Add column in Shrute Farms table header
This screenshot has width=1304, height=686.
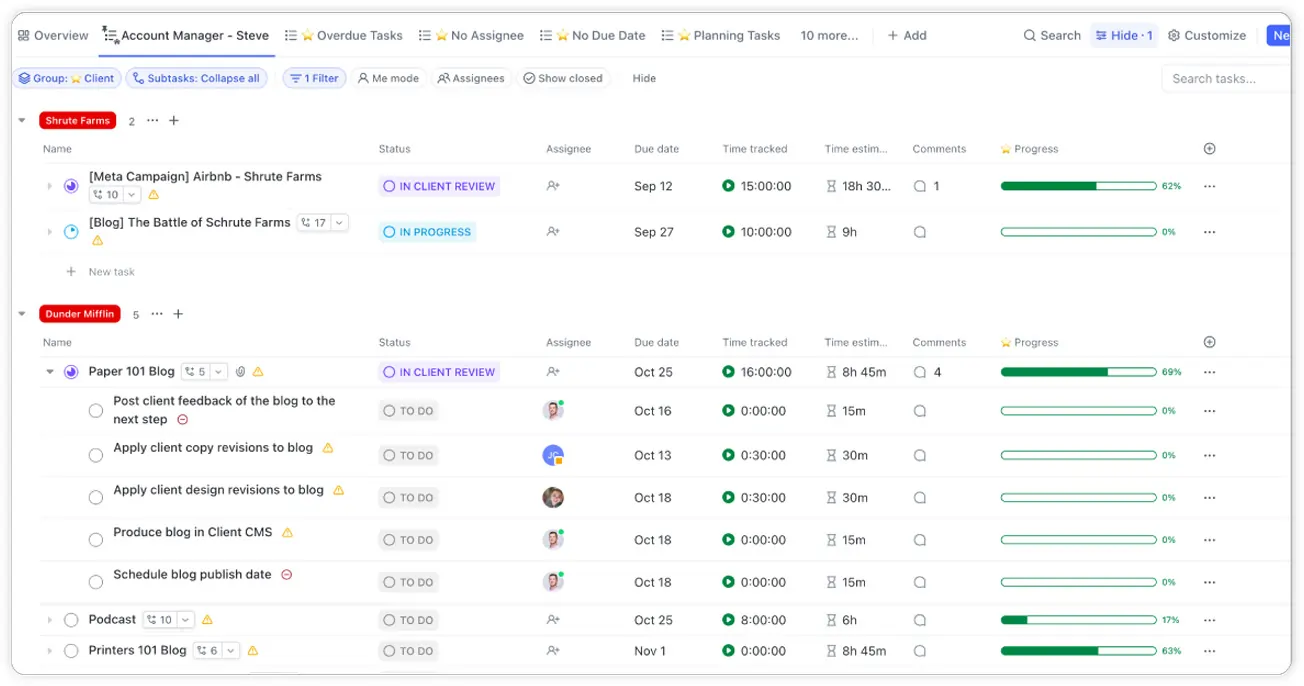click(1209, 149)
